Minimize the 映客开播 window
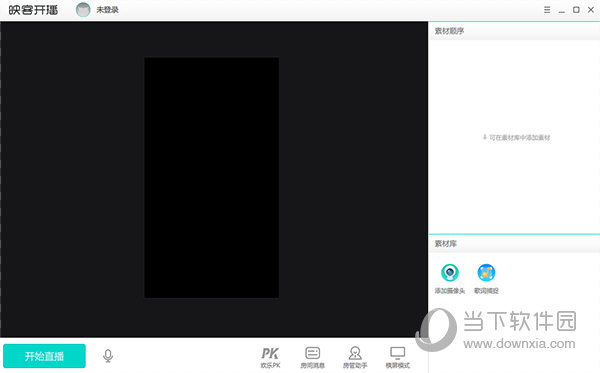 pyautogui.click(x=561, y=10)
